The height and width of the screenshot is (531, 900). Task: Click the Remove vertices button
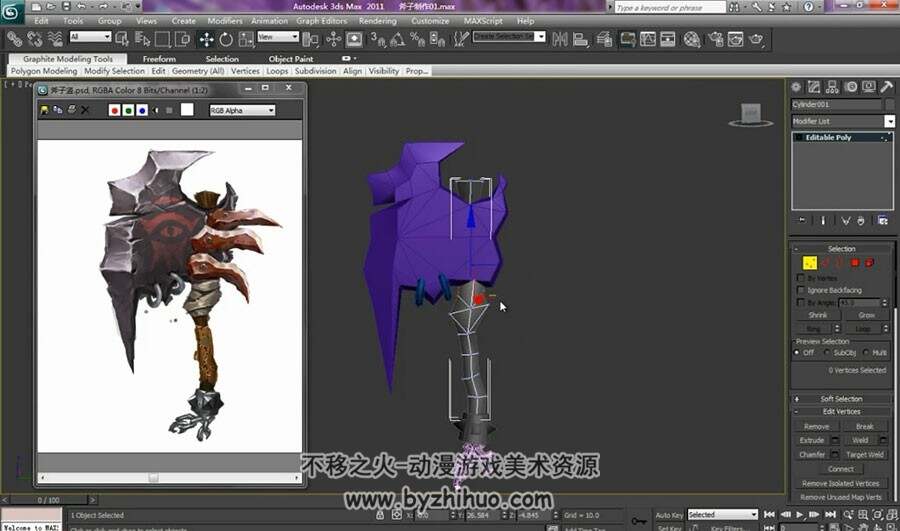pyautogui.click(x=816, y=427)
